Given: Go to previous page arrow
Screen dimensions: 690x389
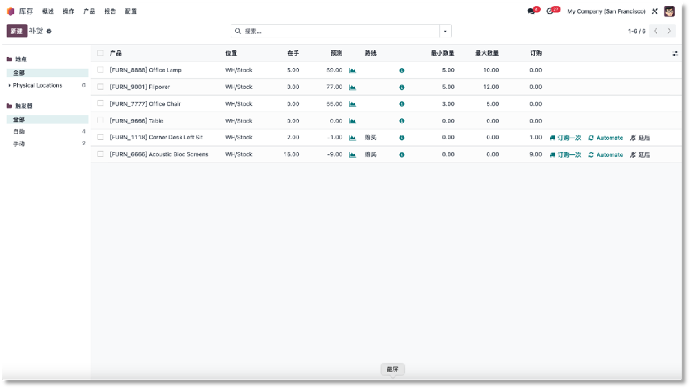Looking at the screenshot, I should pyautogui.click(x=656, y=31).
